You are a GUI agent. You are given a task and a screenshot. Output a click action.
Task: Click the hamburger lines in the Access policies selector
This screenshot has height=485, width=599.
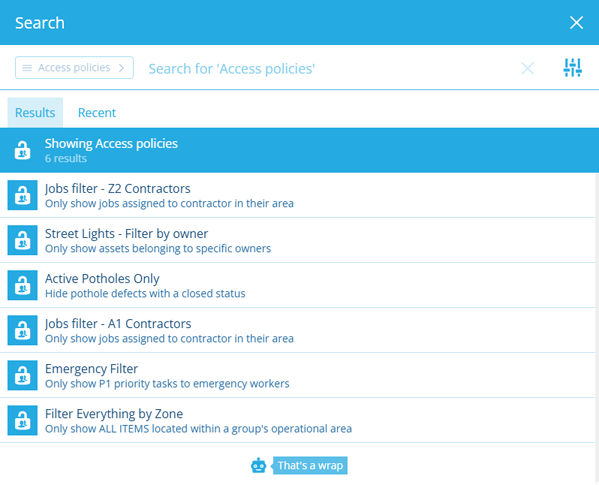(27, 68)
